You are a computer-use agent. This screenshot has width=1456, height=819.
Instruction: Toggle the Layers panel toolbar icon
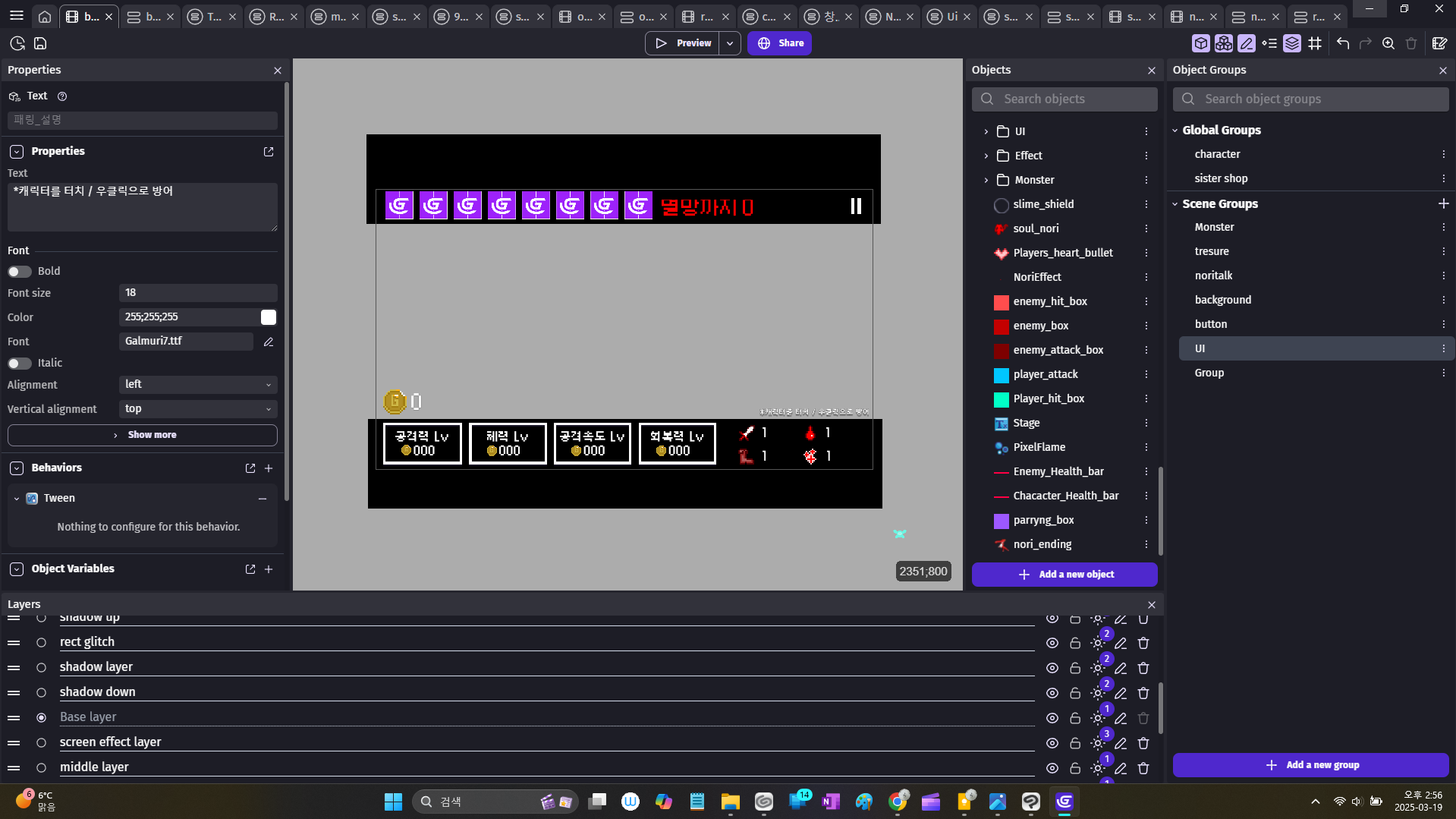point(1291,43)
